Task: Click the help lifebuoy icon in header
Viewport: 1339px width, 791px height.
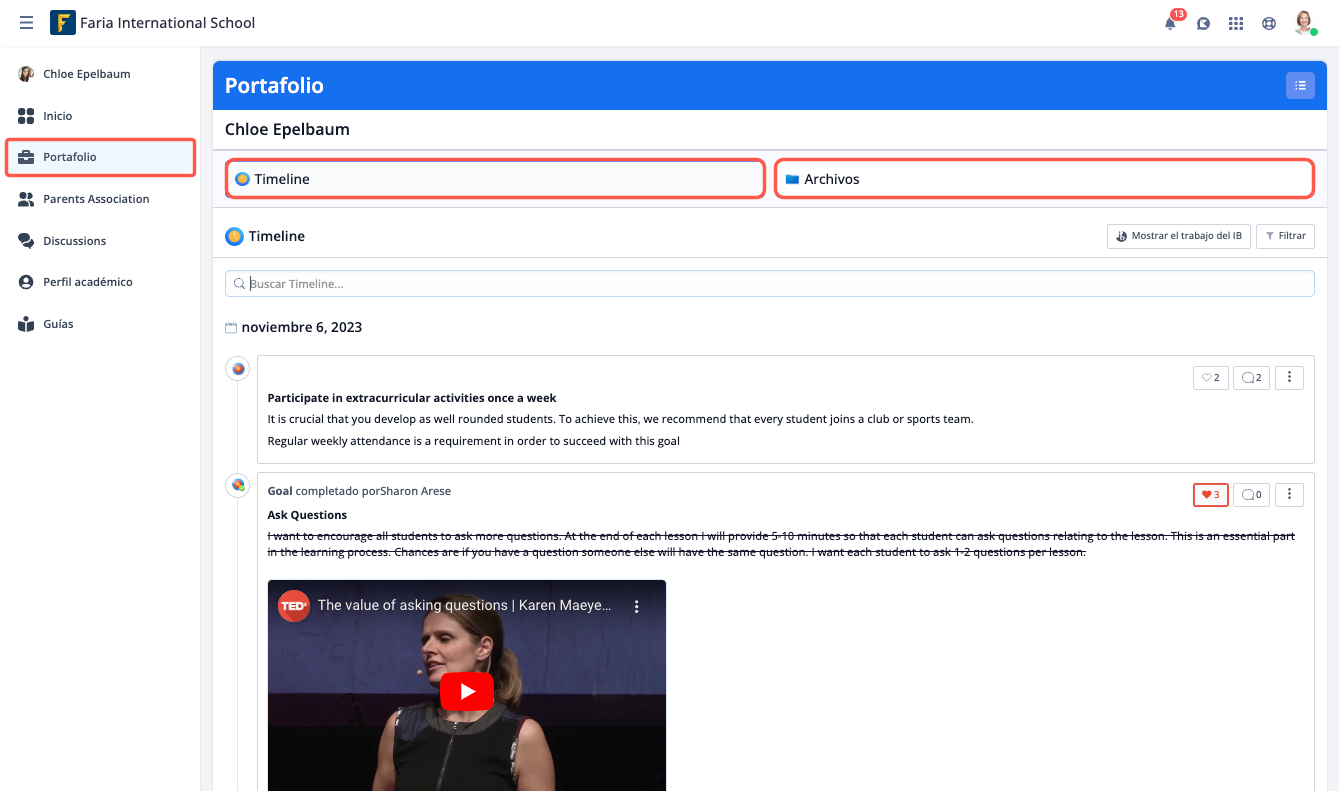Action: (1269, 23)
